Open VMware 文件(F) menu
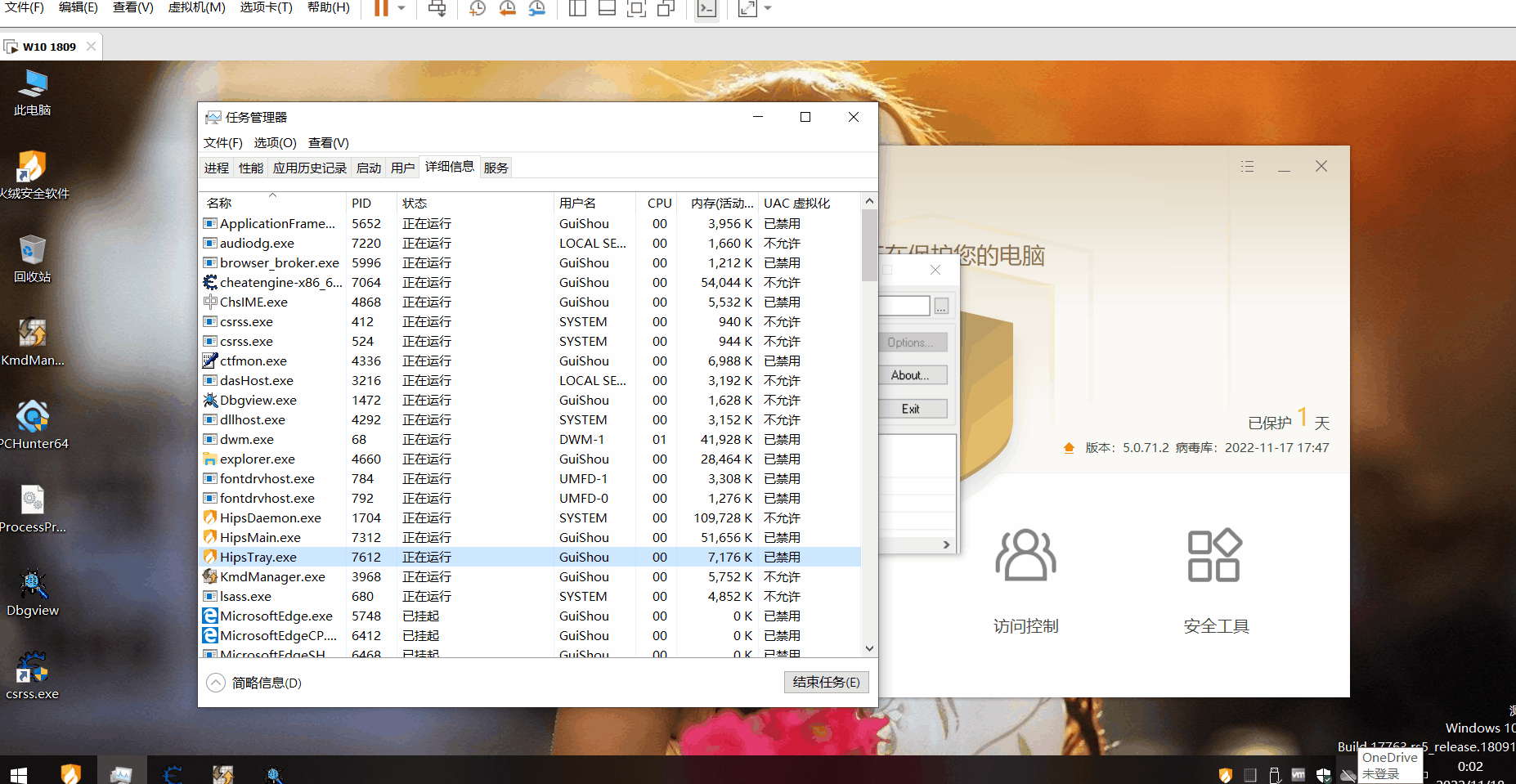 25,7
